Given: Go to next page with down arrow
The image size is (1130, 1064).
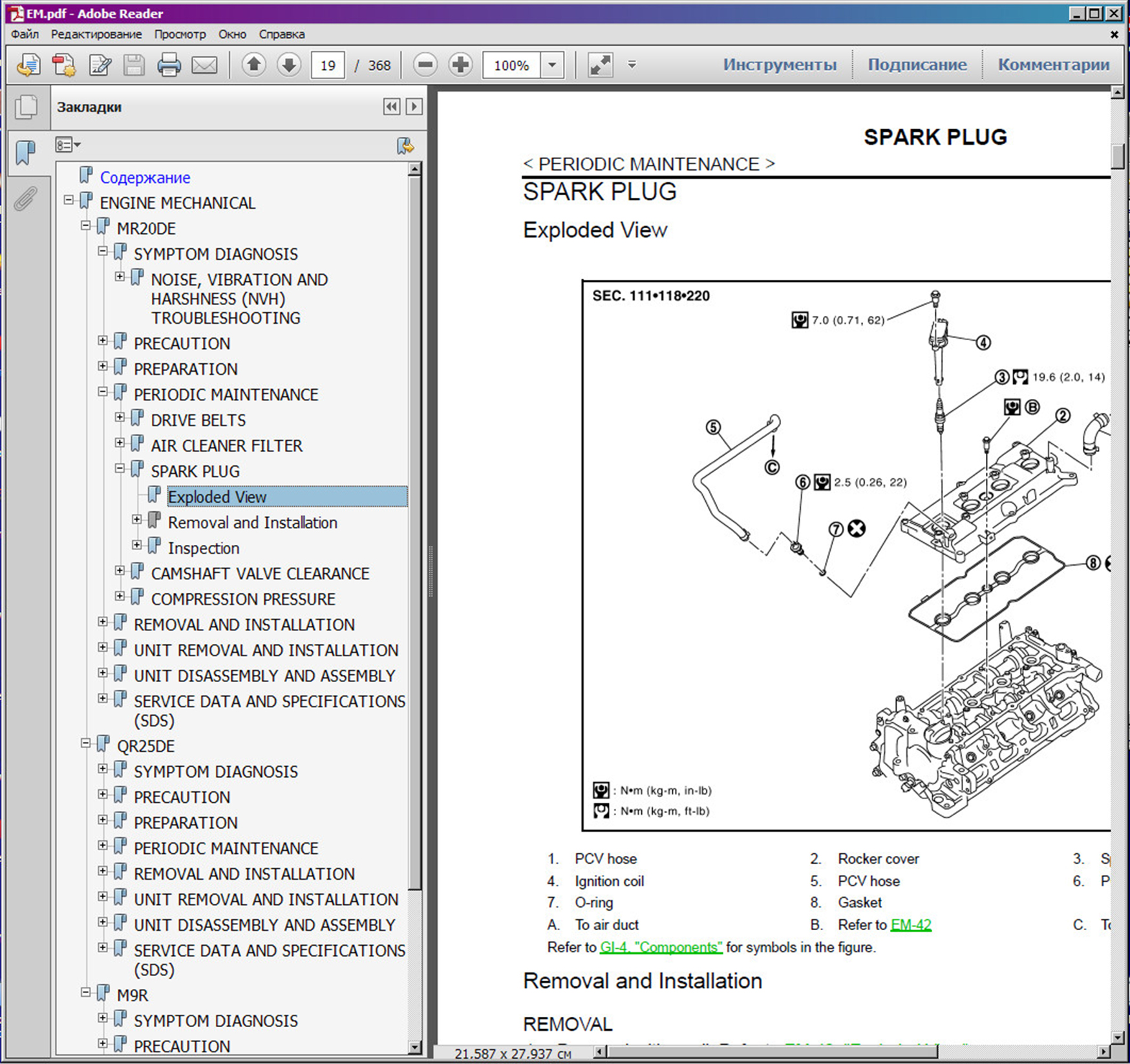Looking at the screenshot, I should (289, 65).
